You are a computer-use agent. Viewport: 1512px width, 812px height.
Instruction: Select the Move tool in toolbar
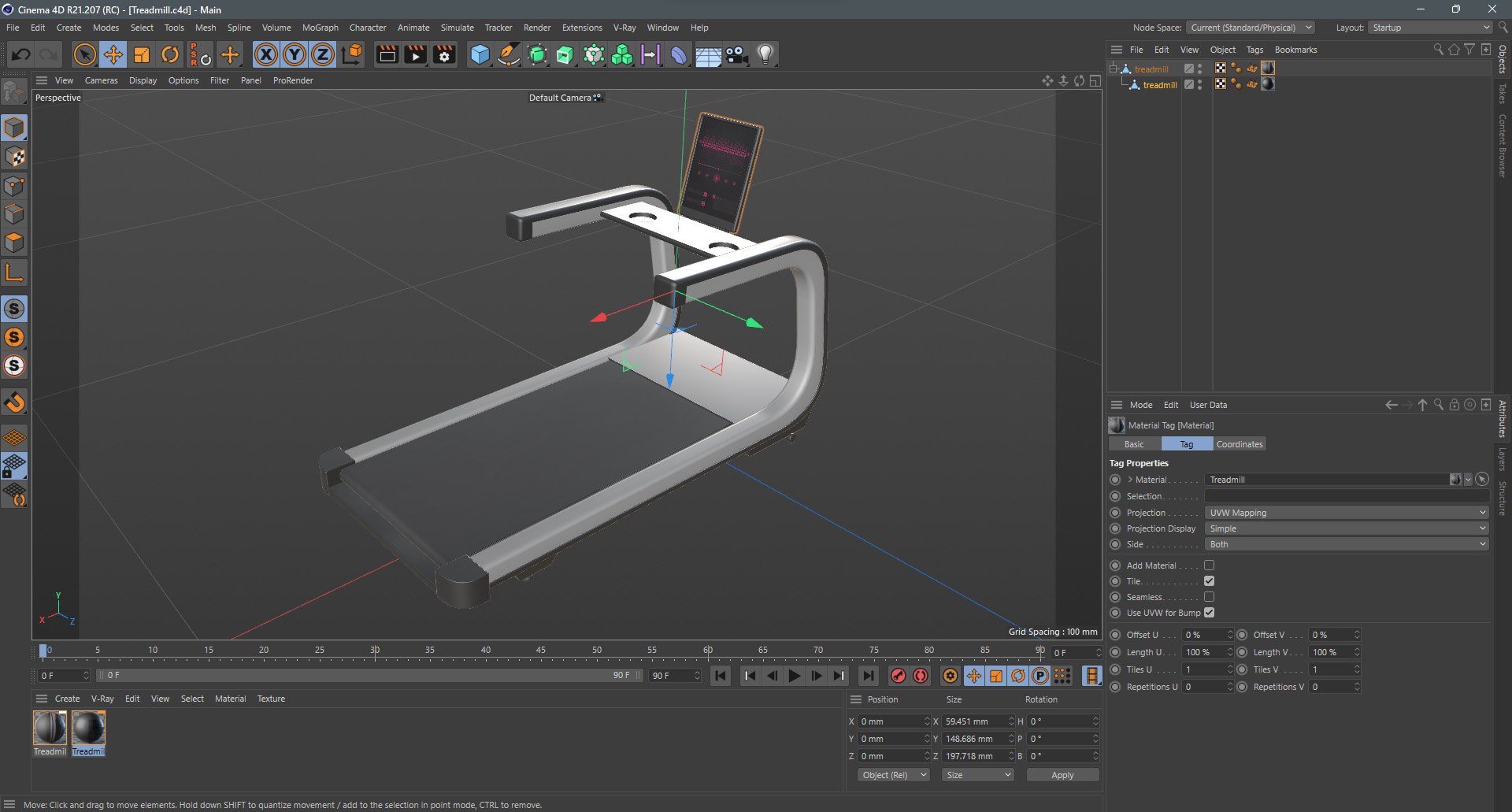click(113, 54)
